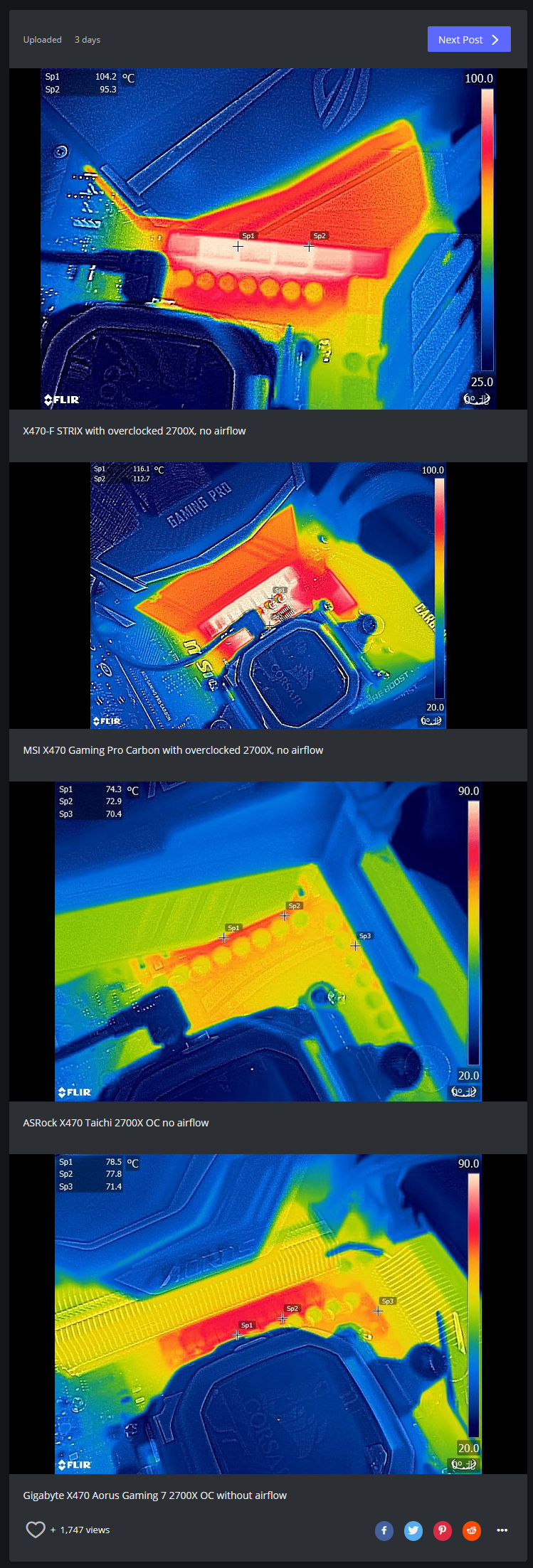Screen dimensions: 533x1568
Task: Click the heart favorite icon
Action: click(36, 1529)
